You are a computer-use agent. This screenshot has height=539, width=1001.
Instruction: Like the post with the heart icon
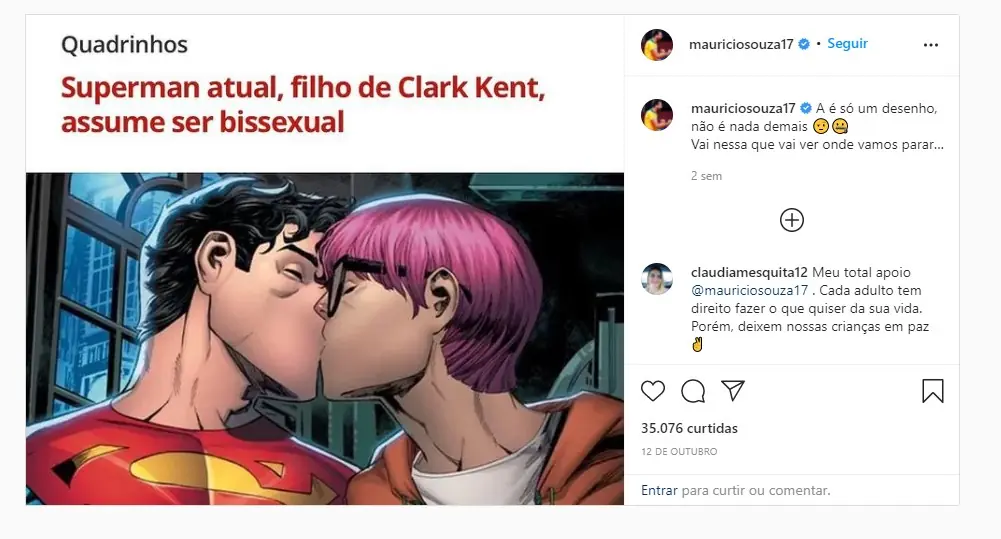point(653,391)
